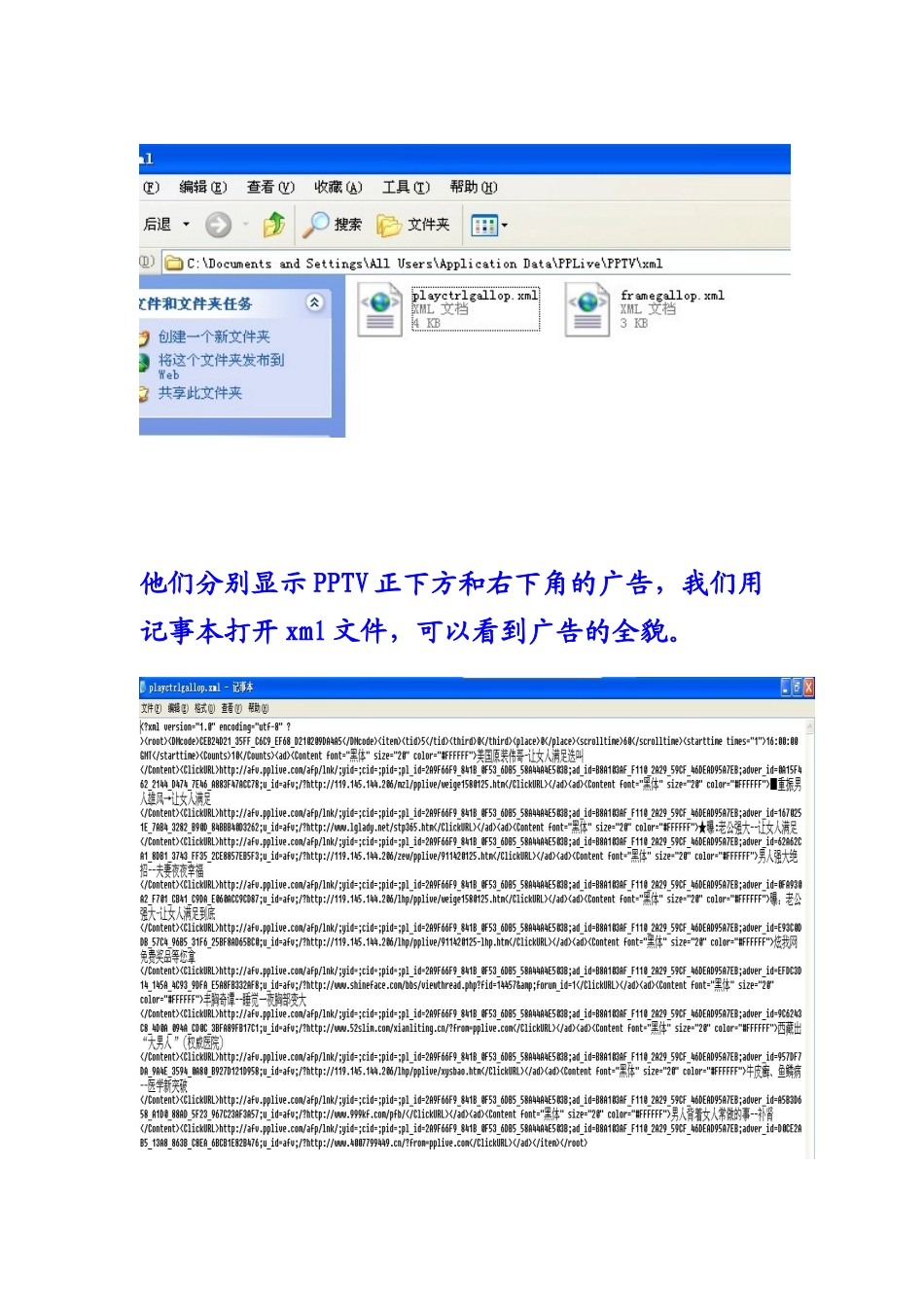Click the green forward arrow icon
The height and width of the screenshot is (1307, 924).
218,225
